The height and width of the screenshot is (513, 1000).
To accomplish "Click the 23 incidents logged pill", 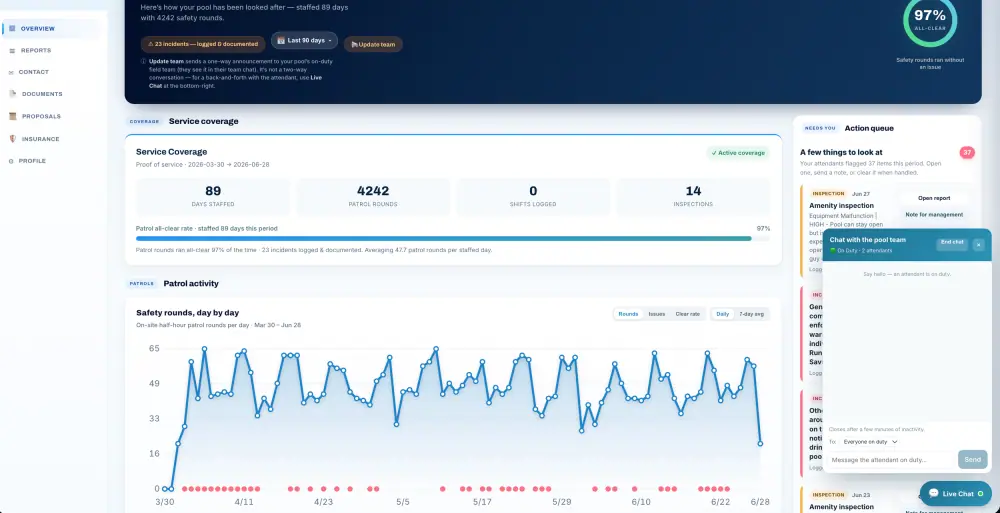I will coord(203,44).
